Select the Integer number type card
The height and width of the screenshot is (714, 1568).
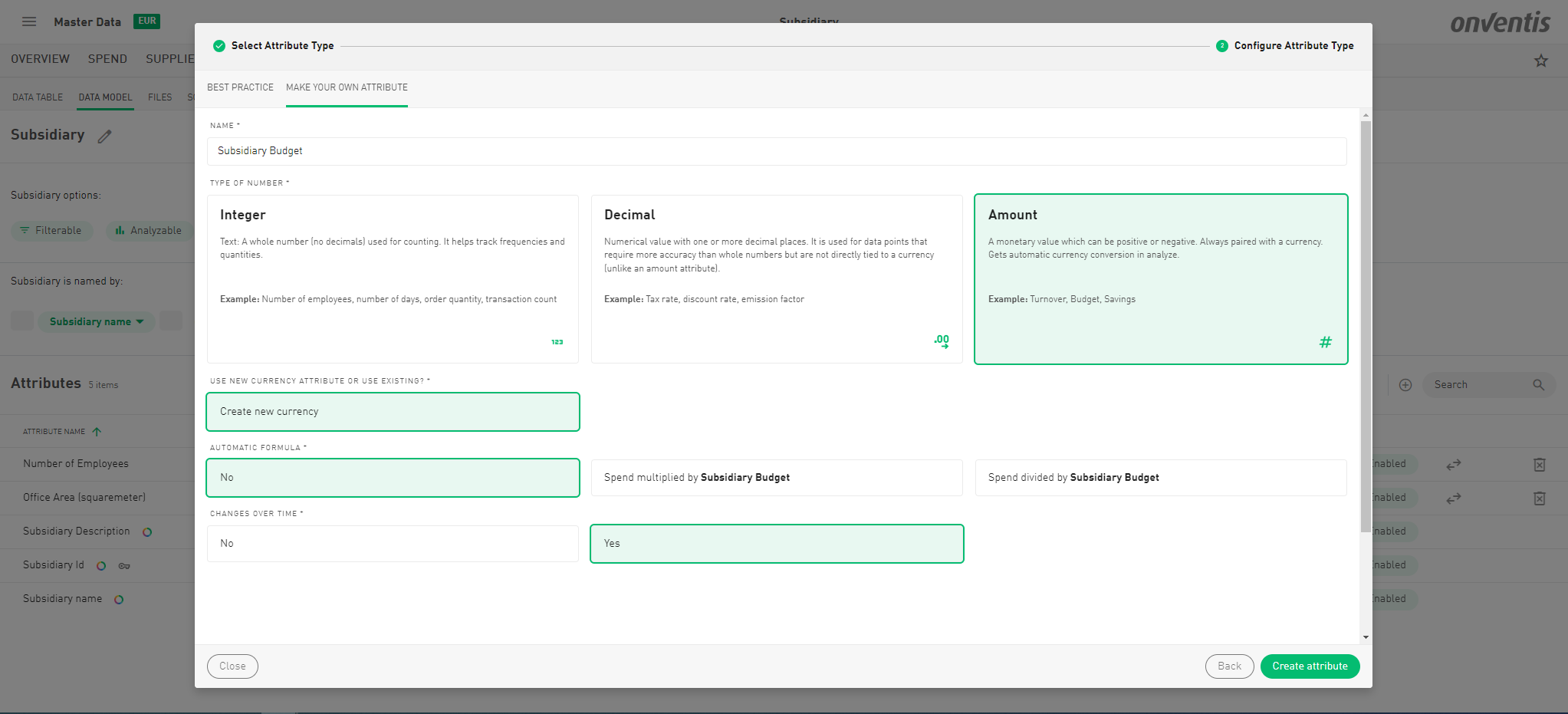click(393, 278)
